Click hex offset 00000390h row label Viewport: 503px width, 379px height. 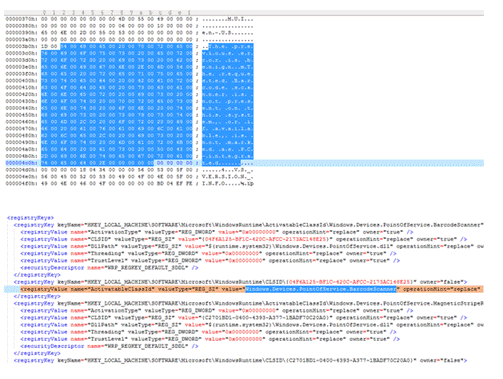pyautogui.click(x=22, y=33)
